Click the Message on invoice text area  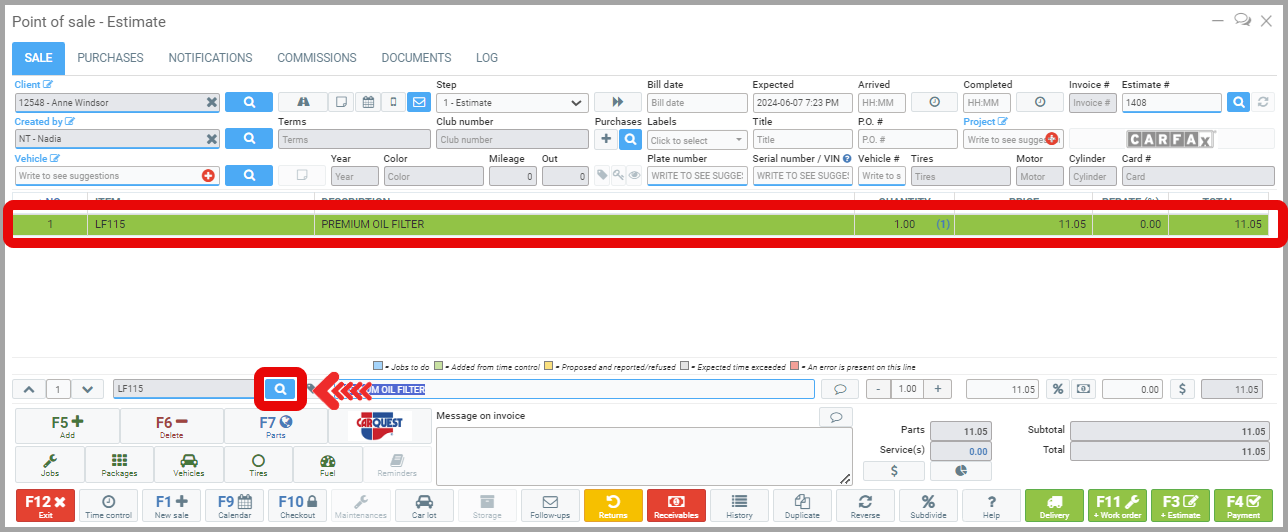click(644, 456)
